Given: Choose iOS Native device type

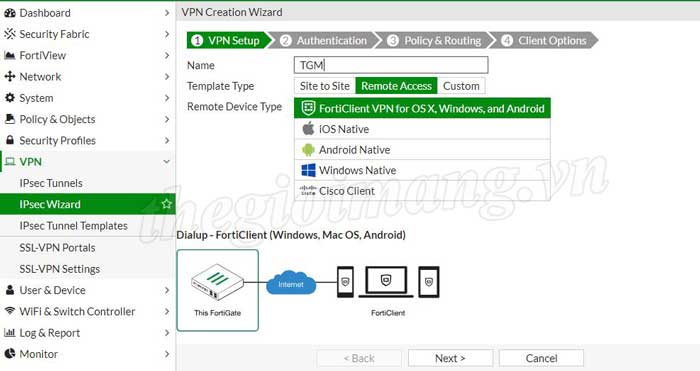Looking at the screenshot, I should coord(422,129).
